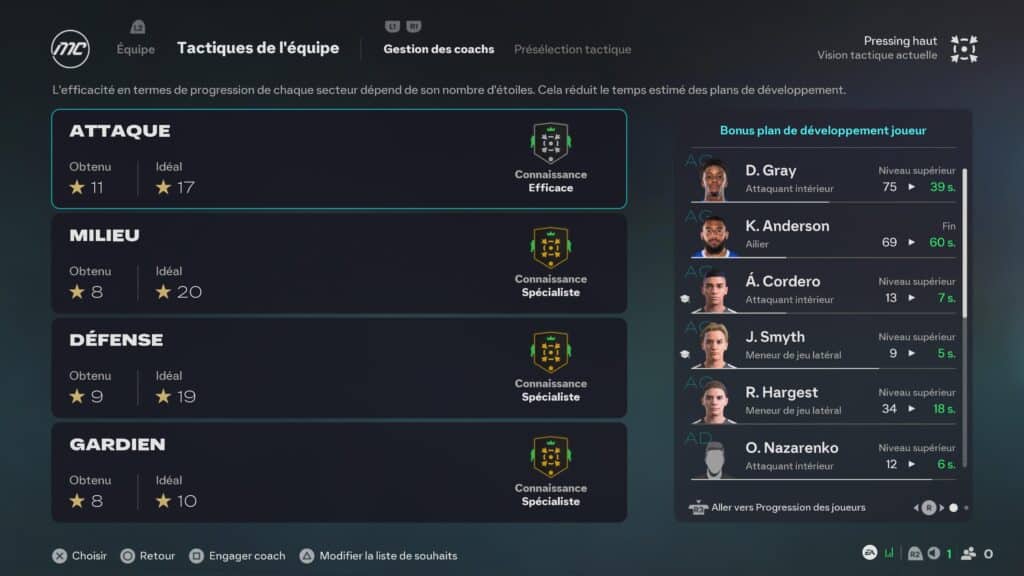Image resolution: width=1024 pixels, height=576 pixels.
Task: Click the Pressing haut tactical vision icon
Action: (964, 48)
